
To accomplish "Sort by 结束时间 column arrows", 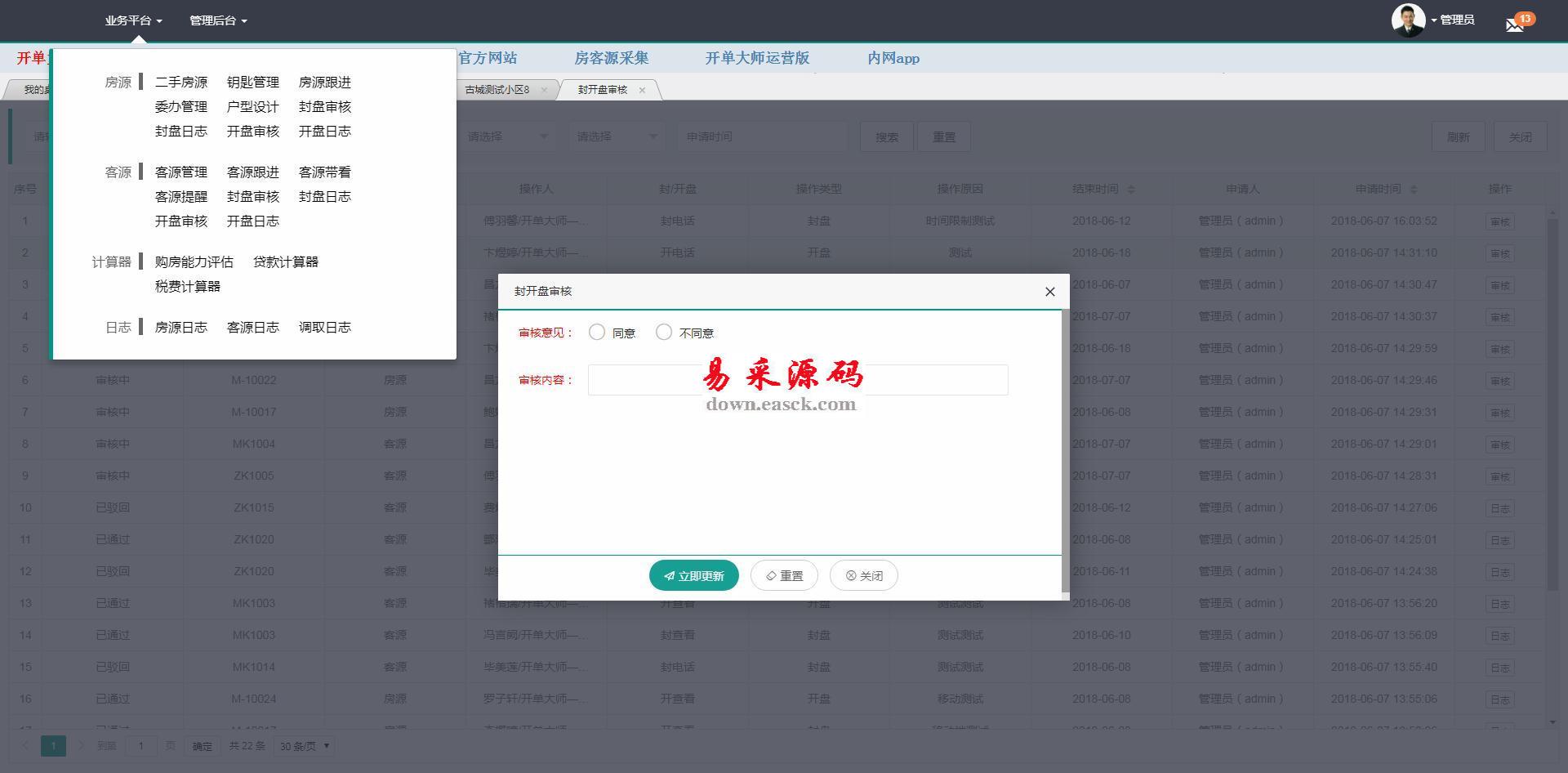I will tap(1131, 190).
